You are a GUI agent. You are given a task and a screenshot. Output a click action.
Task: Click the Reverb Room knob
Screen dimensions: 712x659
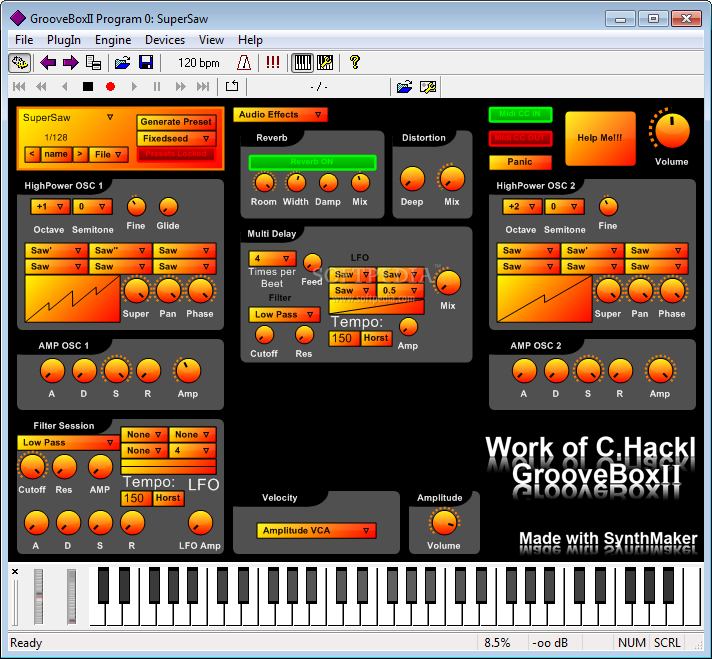[x=264, y=183]
